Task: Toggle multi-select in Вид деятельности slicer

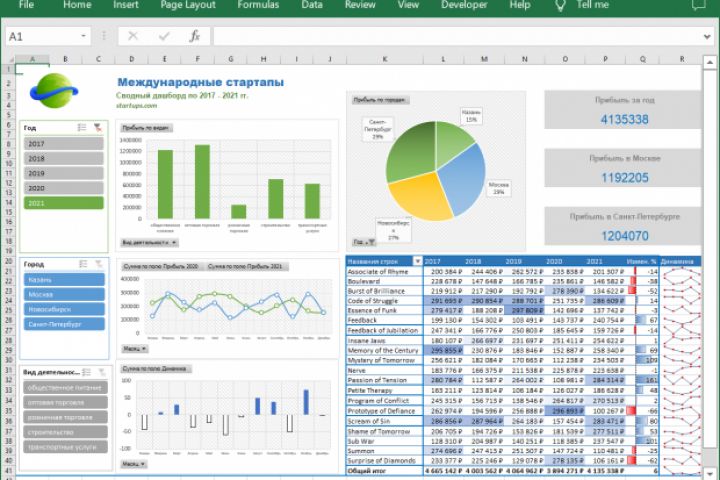Action: coord(86,372)
